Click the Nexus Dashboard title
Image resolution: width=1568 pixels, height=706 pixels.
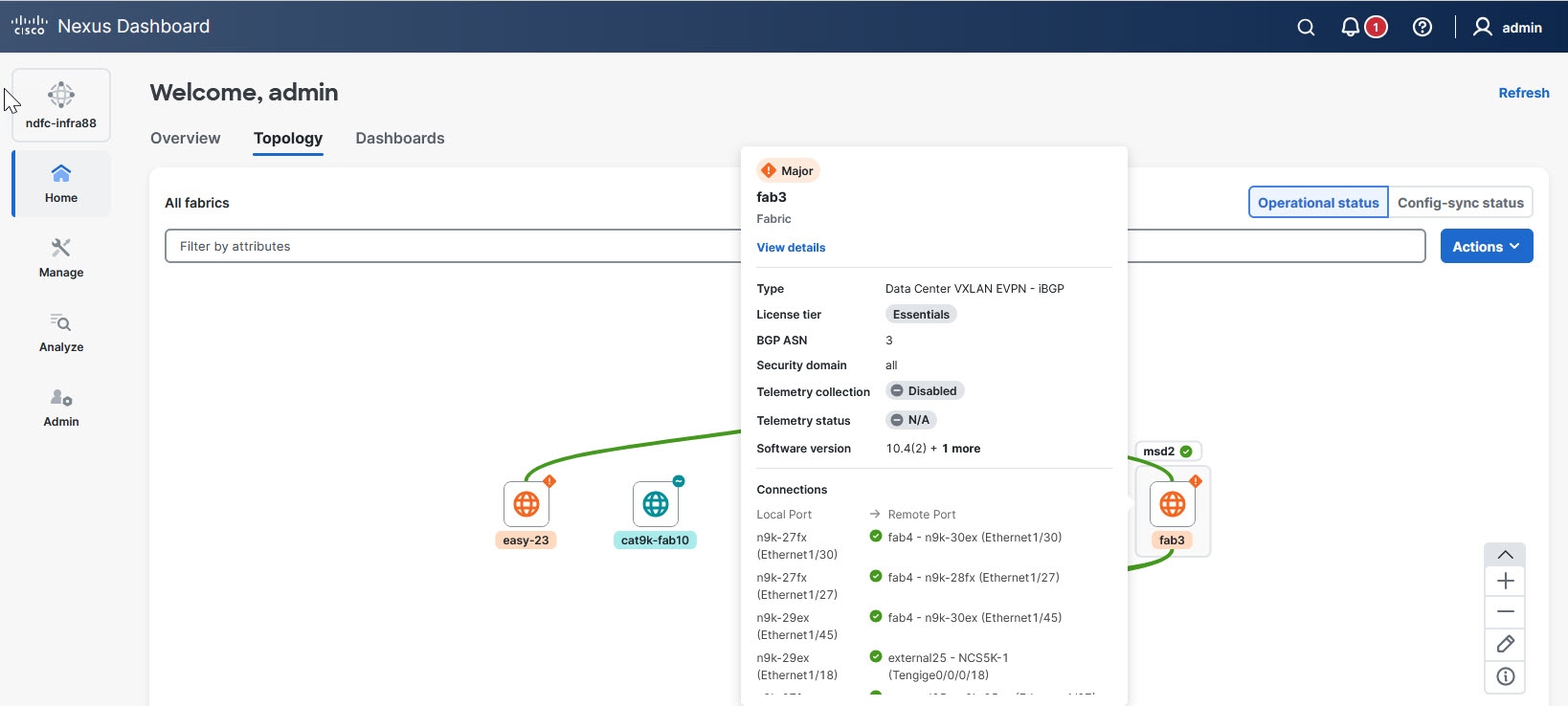pos(134,26)
